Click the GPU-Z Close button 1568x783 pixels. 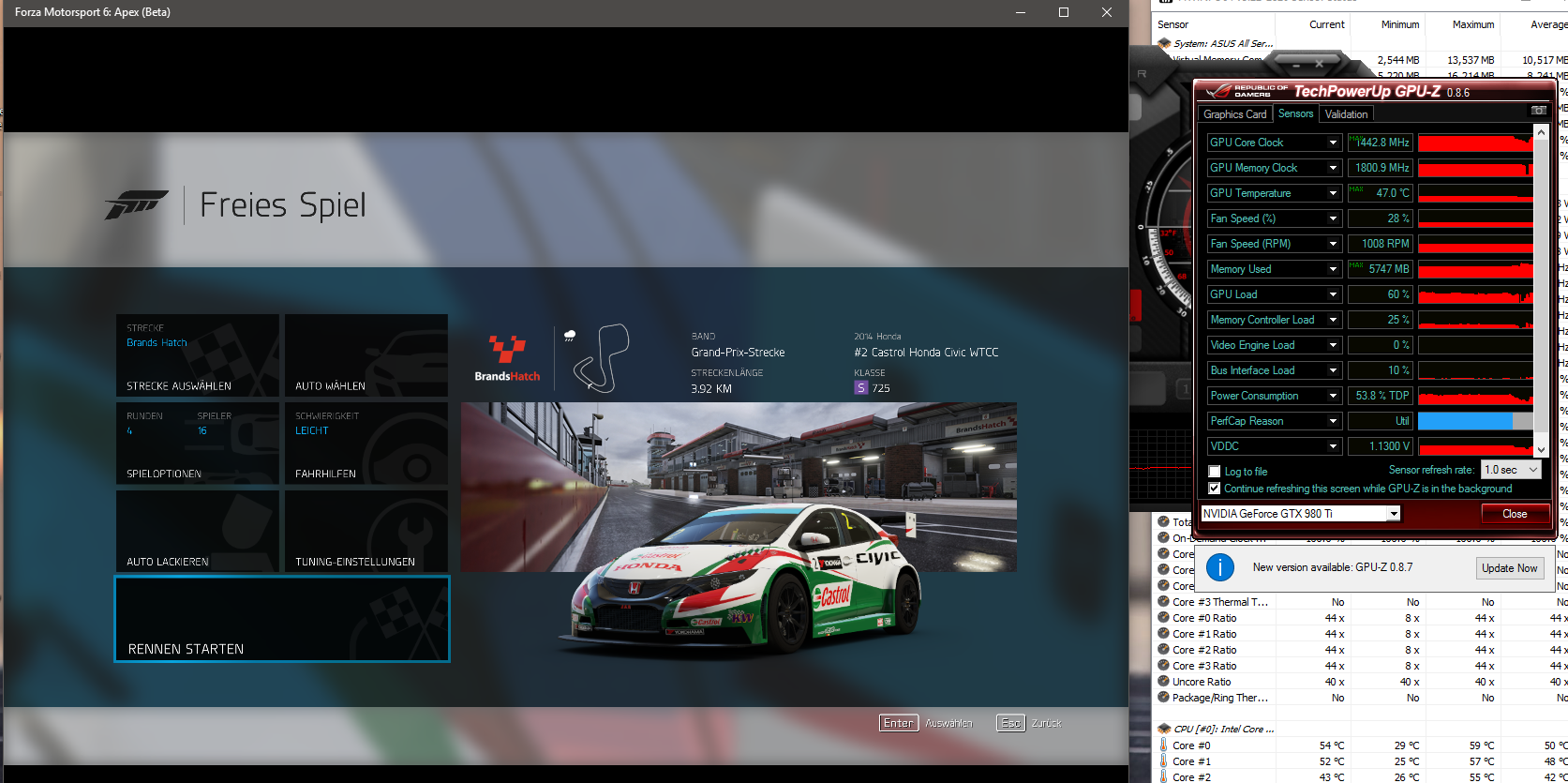(x=1515, y=513)
